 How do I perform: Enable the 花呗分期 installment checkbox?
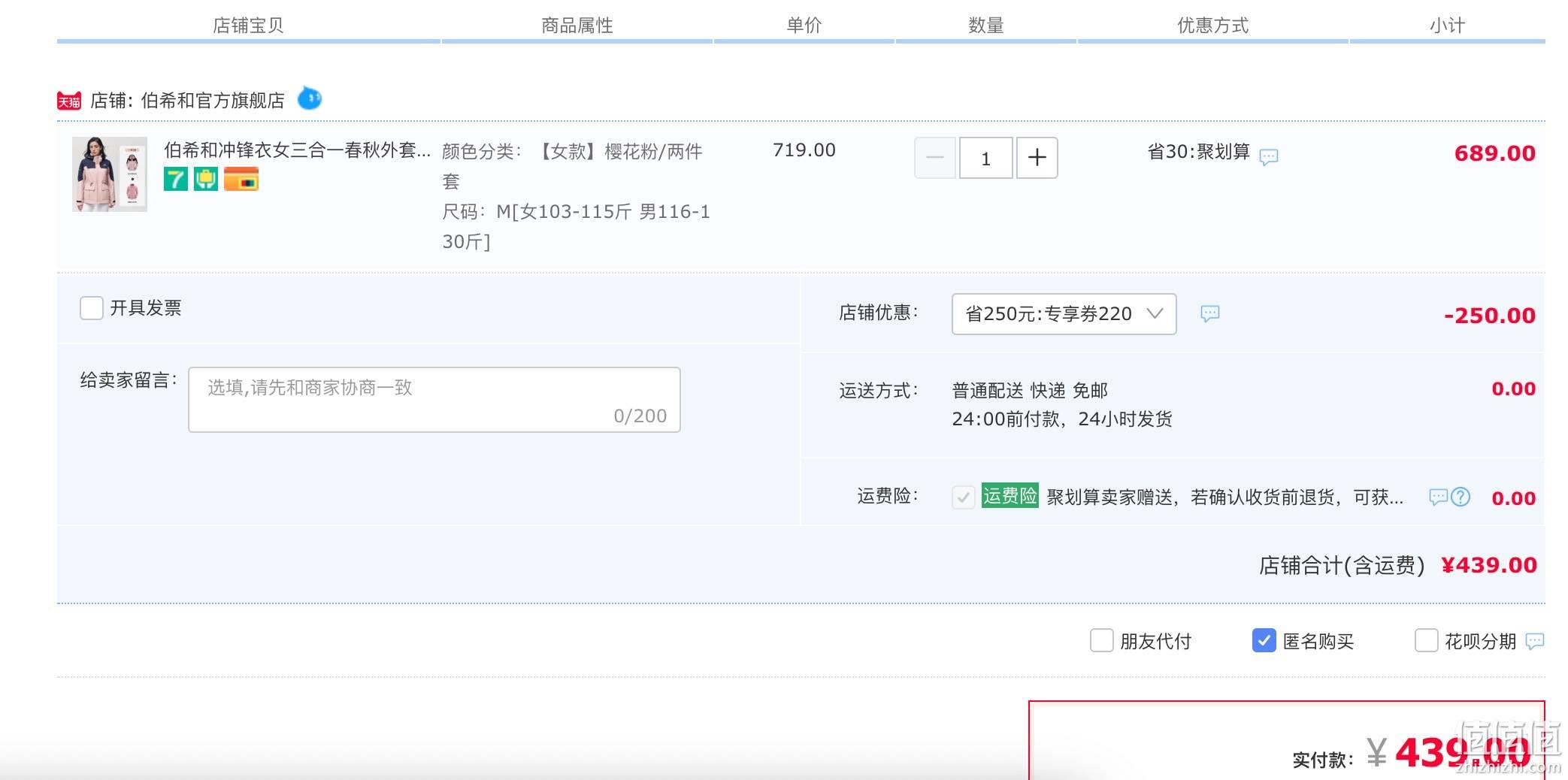1427,641
